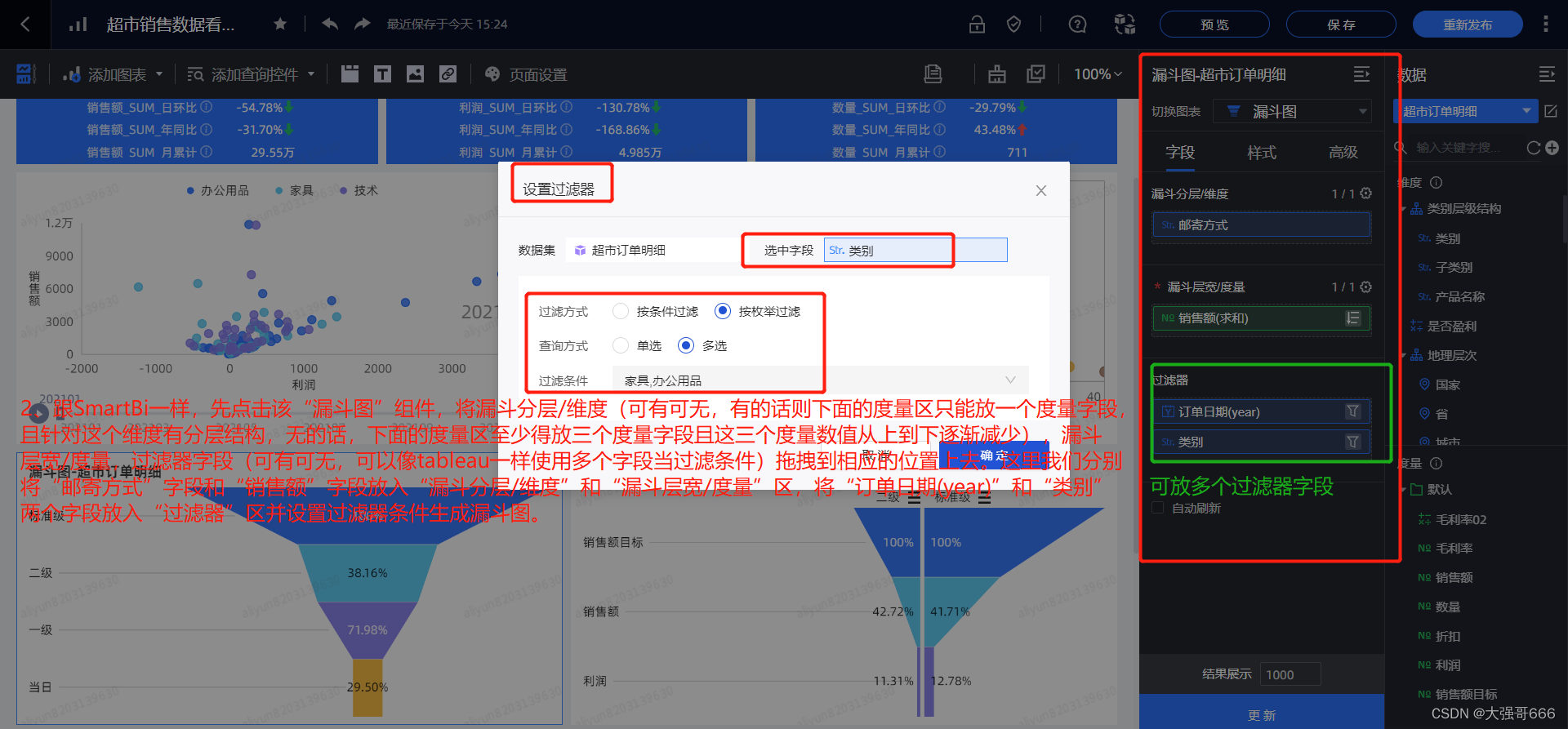Open settings gear for 漏斗分层/维度
The width and height of the screenshot is (1568, 729).
tap(1366, 193)
